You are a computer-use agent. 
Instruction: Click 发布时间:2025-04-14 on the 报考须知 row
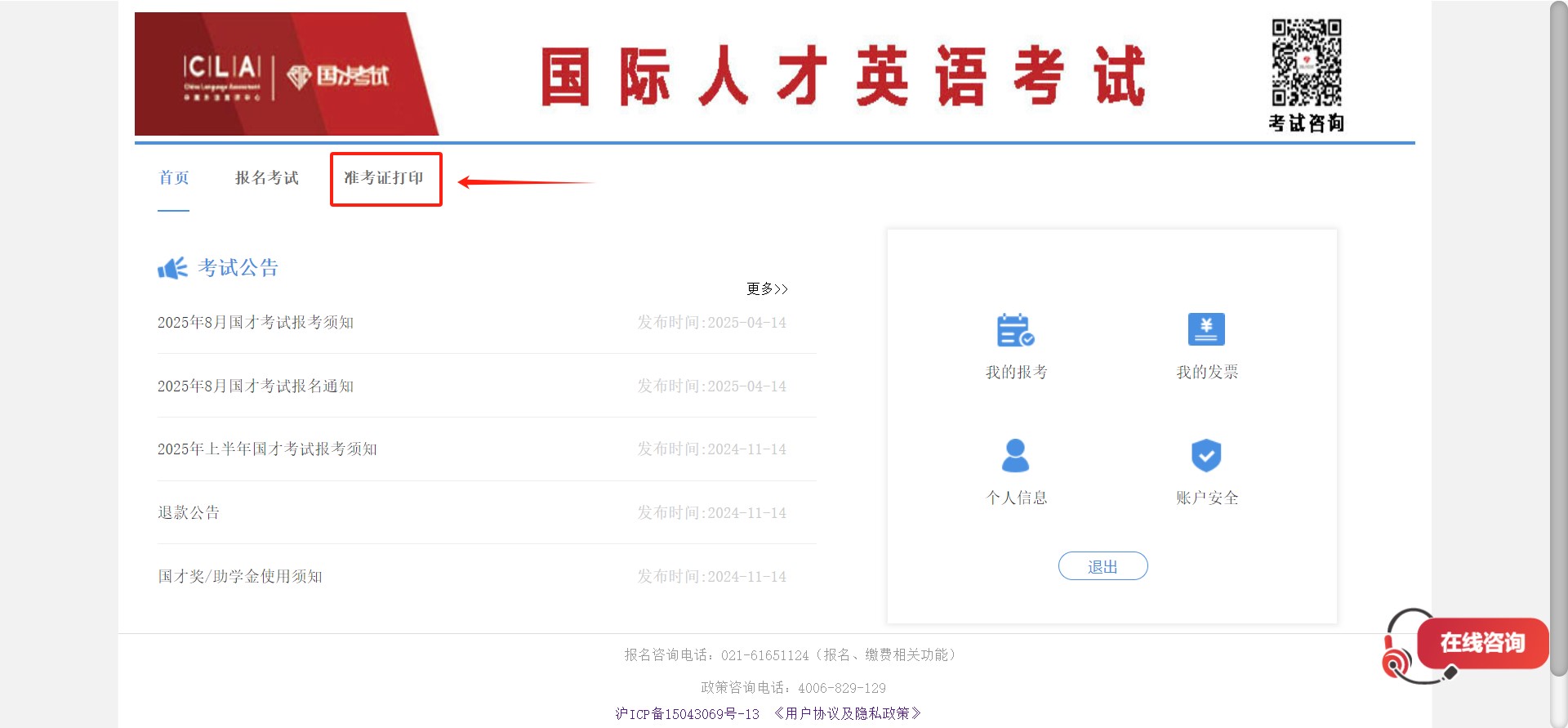[x=712, y=323]
